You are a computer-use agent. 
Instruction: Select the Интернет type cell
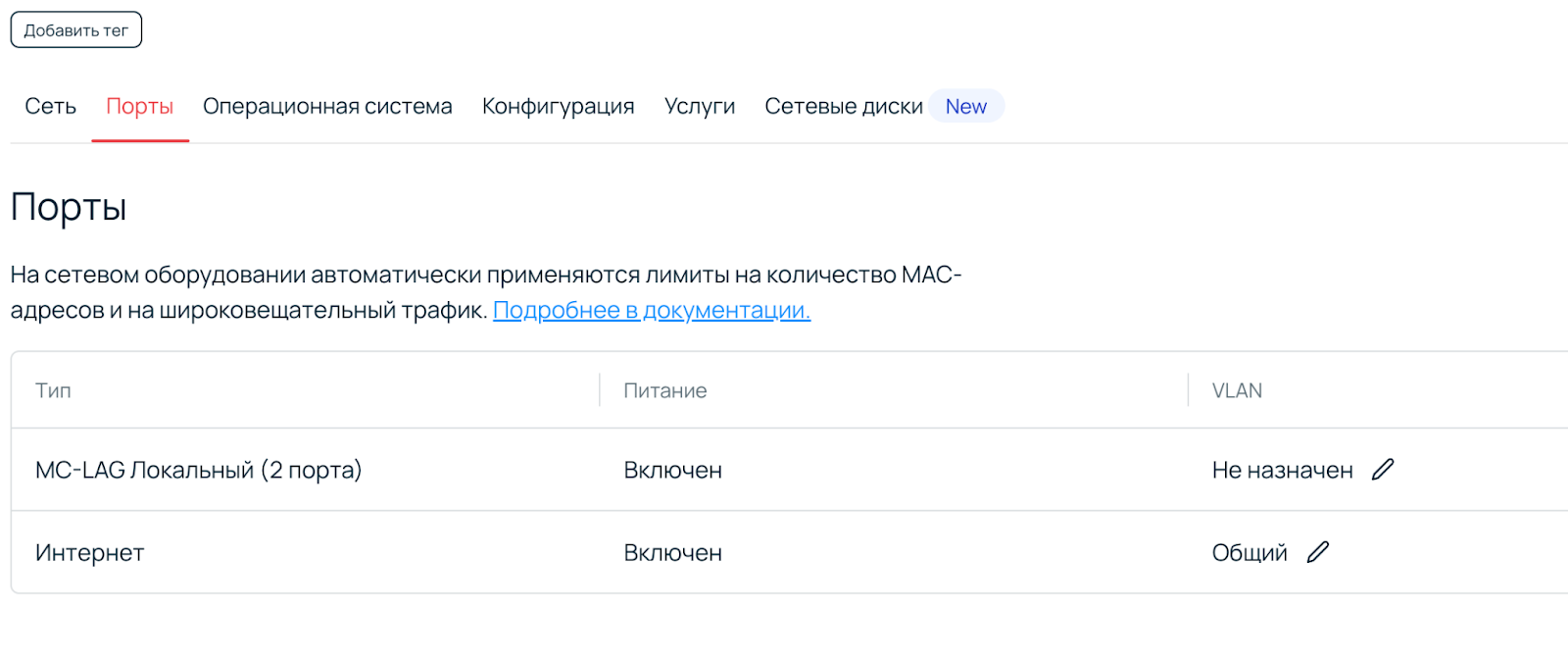pyautogui.click(x=90, y=552)
